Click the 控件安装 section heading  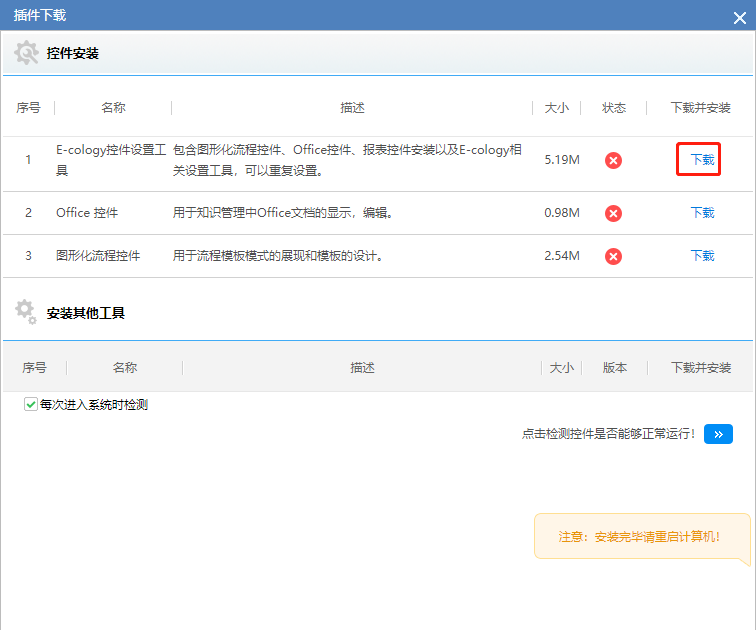[x=72, y=53]
